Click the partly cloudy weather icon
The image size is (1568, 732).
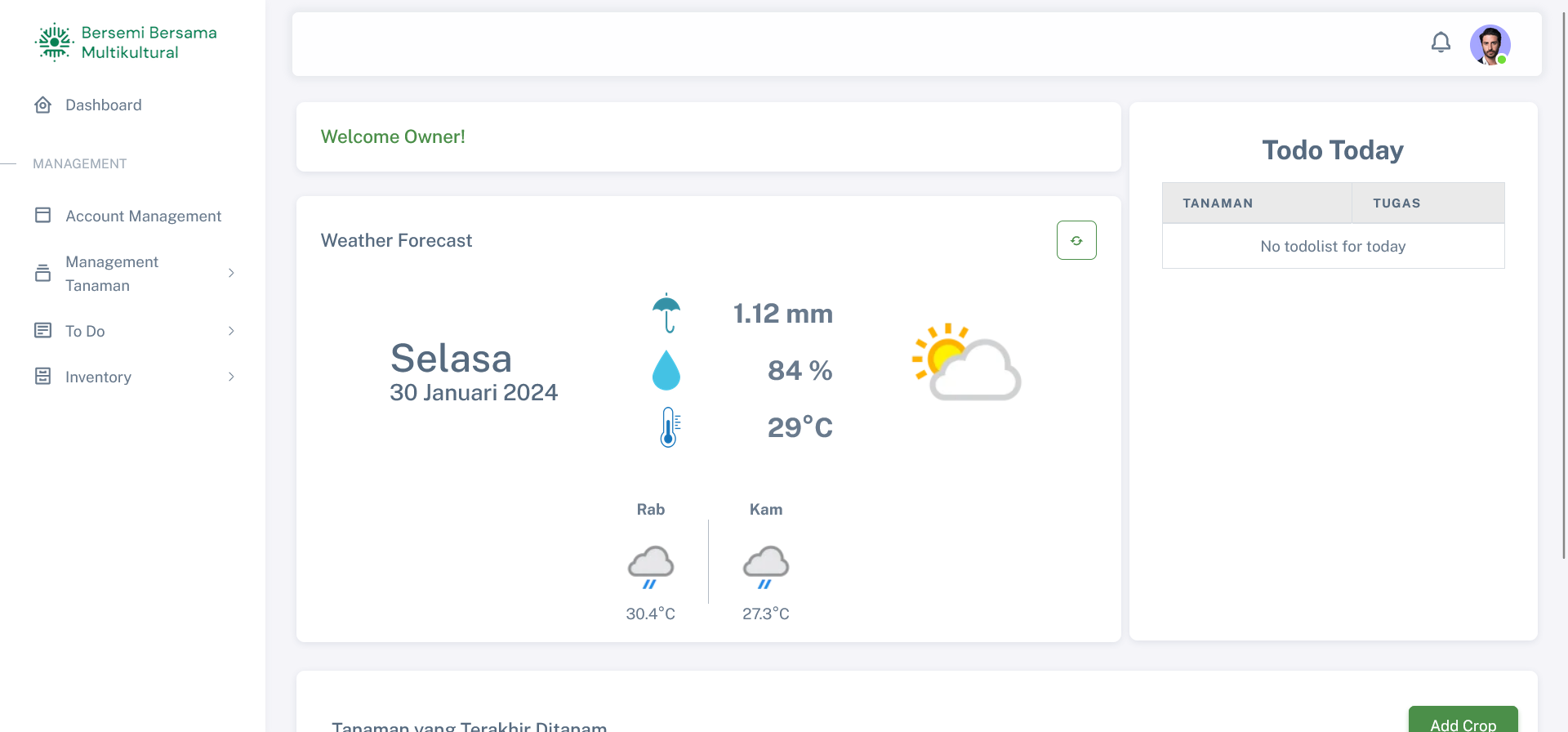(x=966, y=363)
